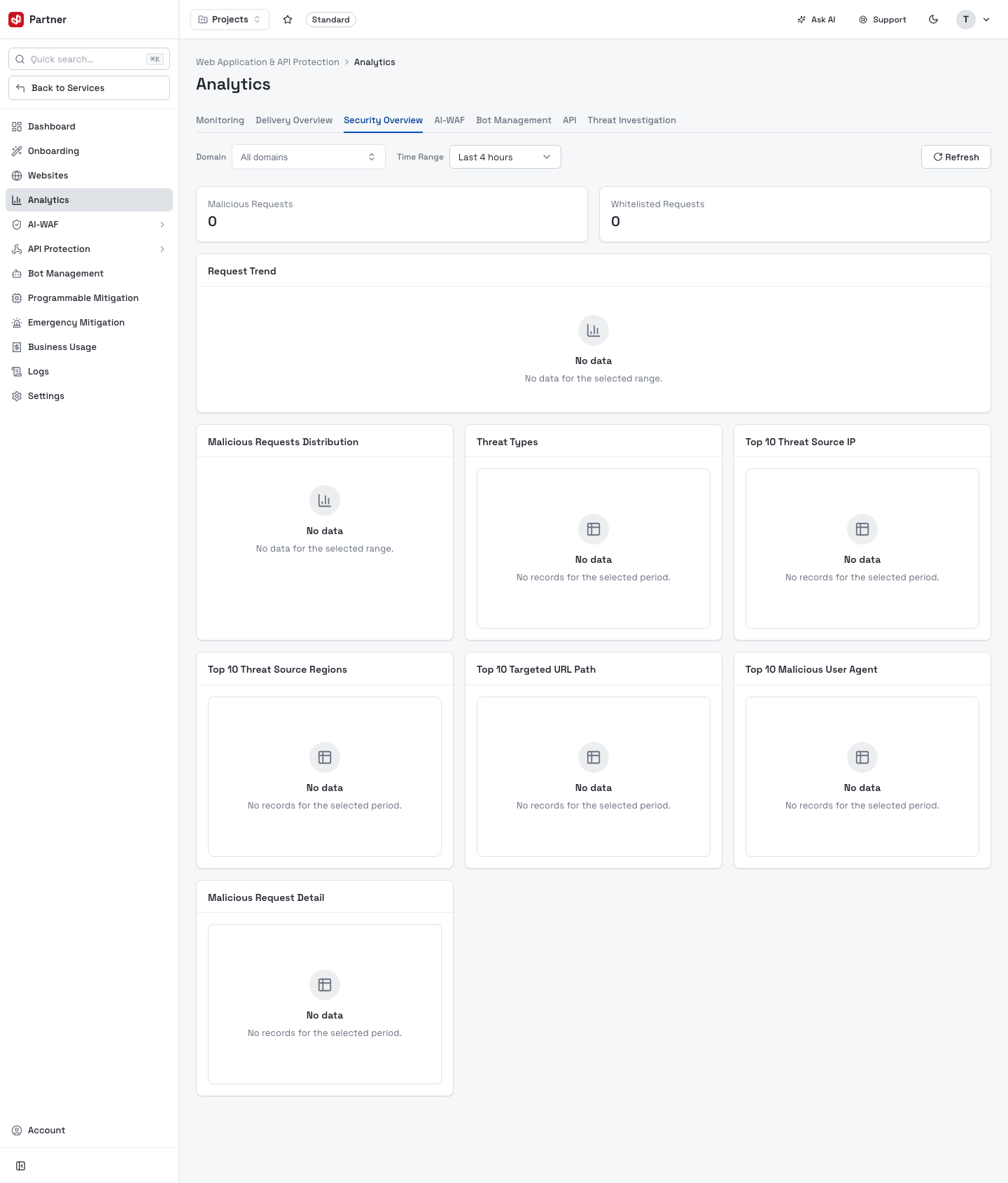Click the Web Application & API Protection breadcrumb
Image resolution: width=1008 pixels, height=1183 pixels.
pos(267,62)
